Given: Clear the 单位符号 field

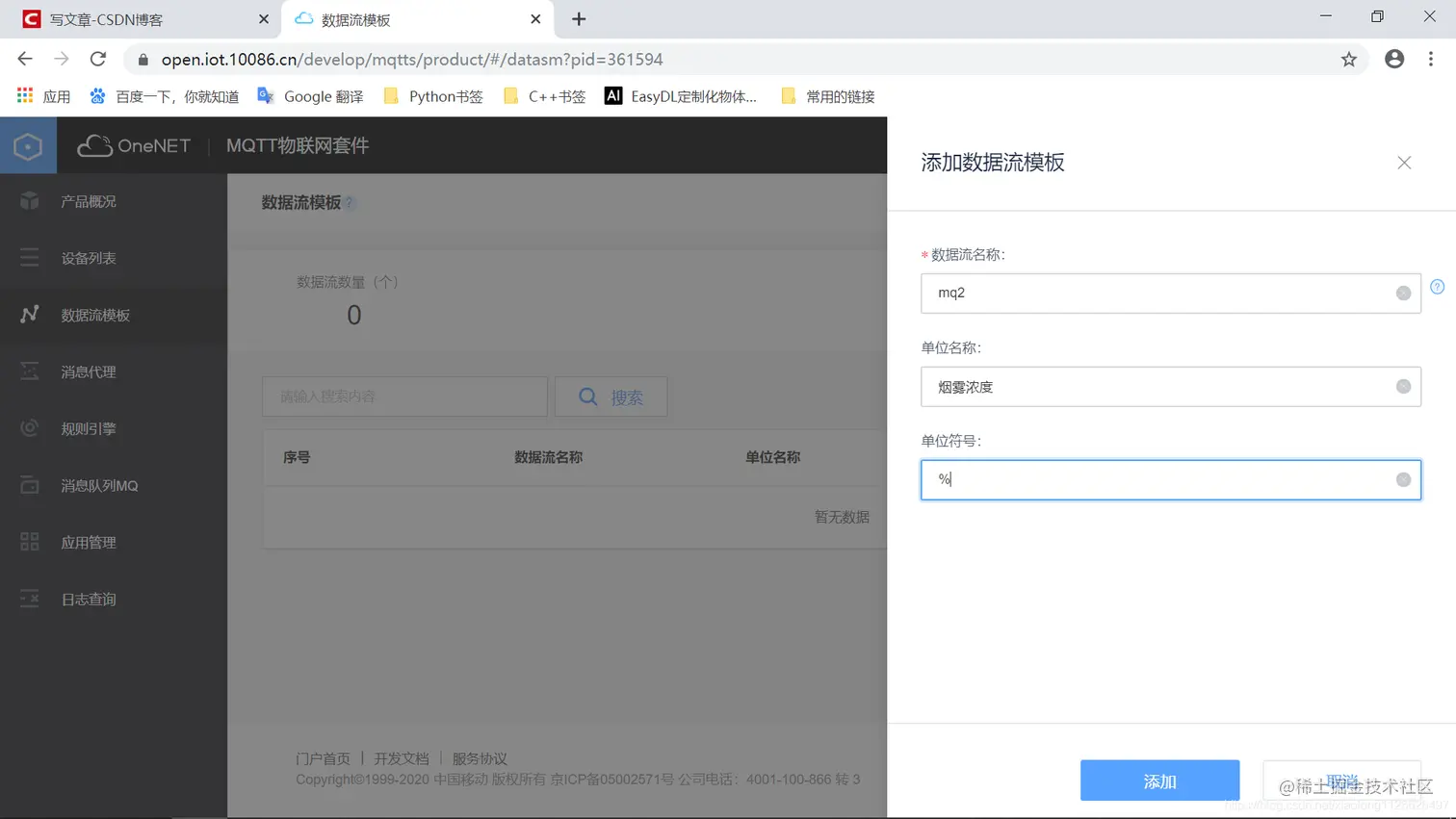Looking at the screenshot, I should tap(1403, 480).
